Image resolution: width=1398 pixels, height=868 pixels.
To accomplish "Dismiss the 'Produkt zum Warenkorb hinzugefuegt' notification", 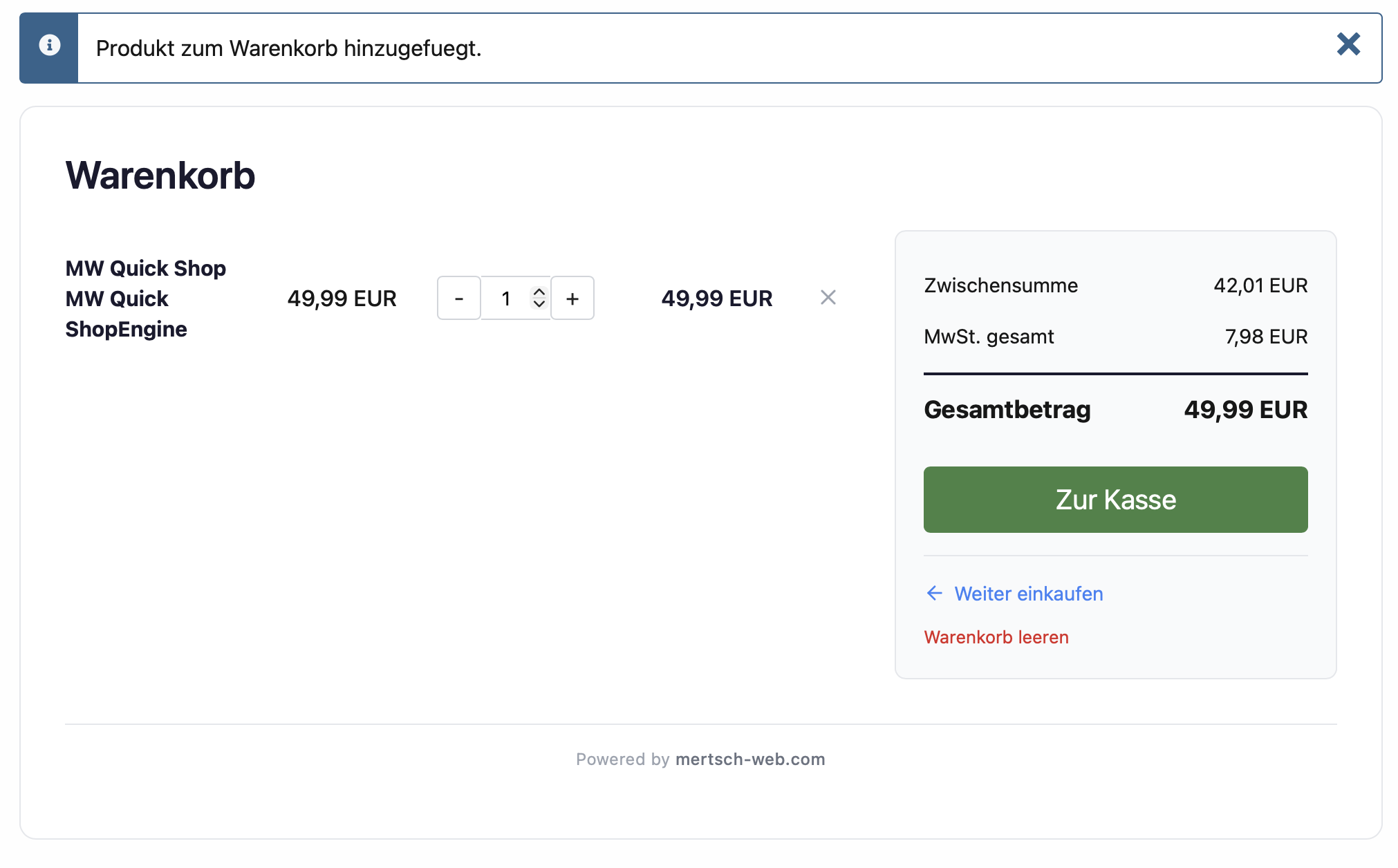I will point(1348,44).
